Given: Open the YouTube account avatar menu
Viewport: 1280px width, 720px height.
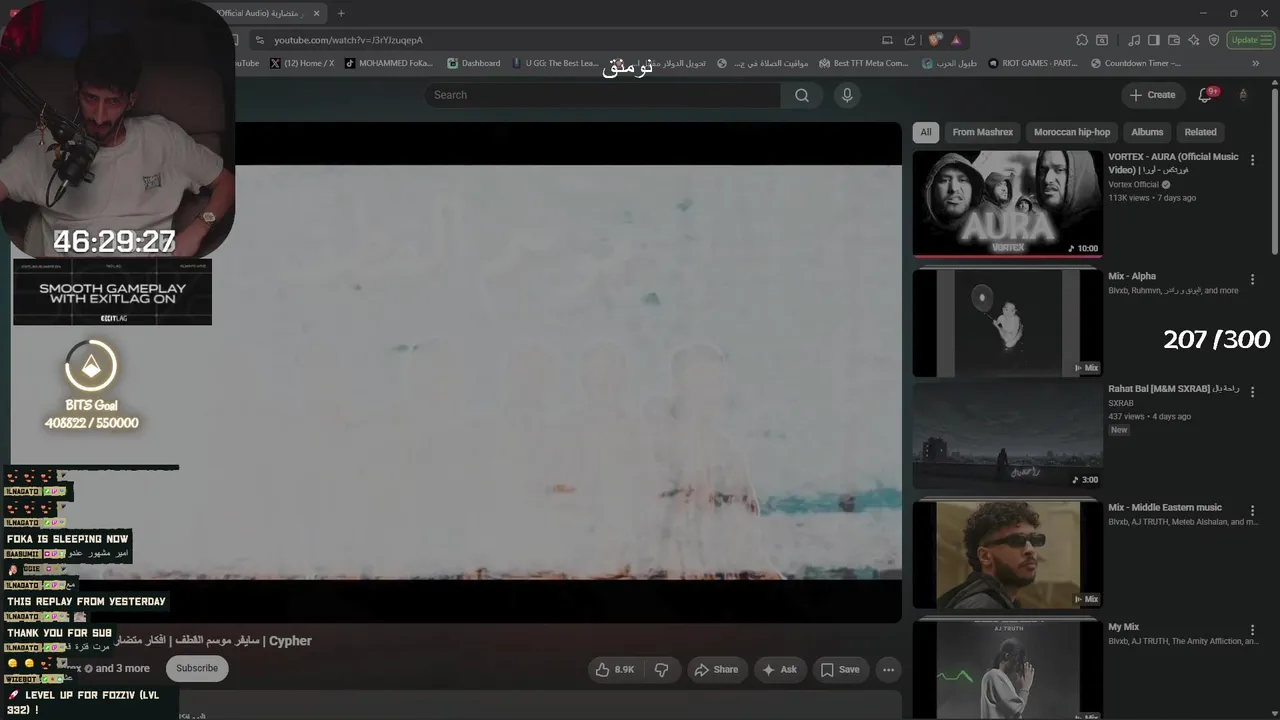Looking at the screenshot, I should coord(1243,95).
